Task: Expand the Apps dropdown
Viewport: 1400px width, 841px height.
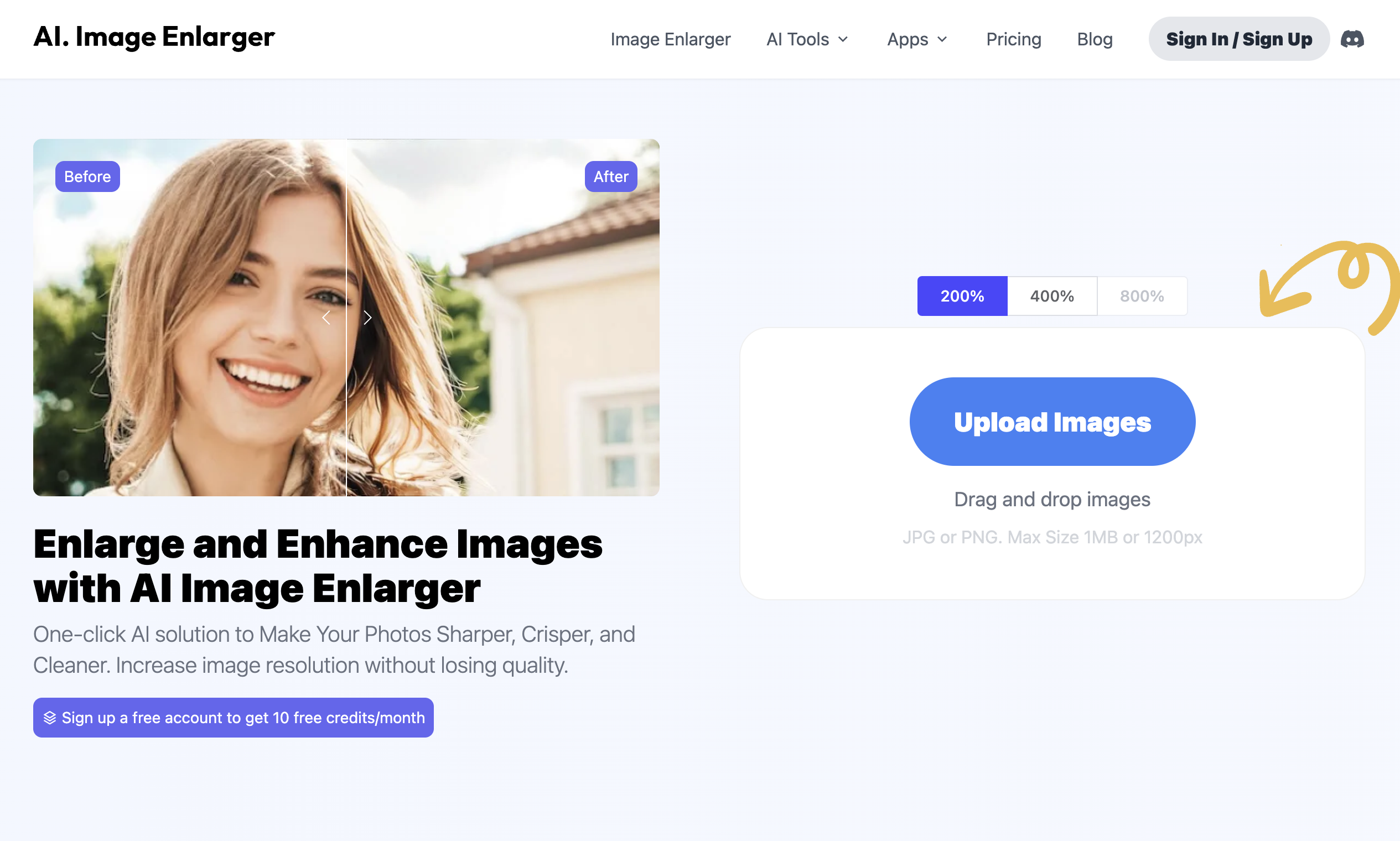Action: pos(916,39)
